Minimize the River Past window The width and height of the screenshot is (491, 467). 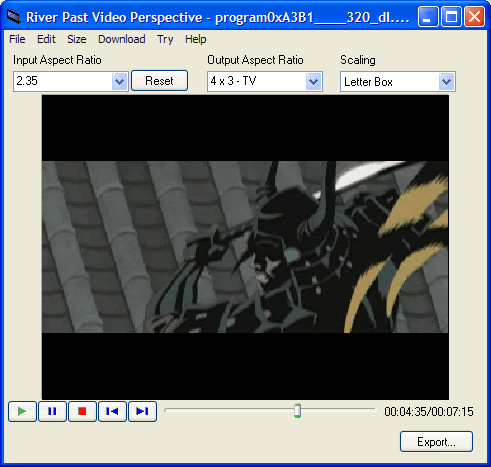(x=428, y=16)
